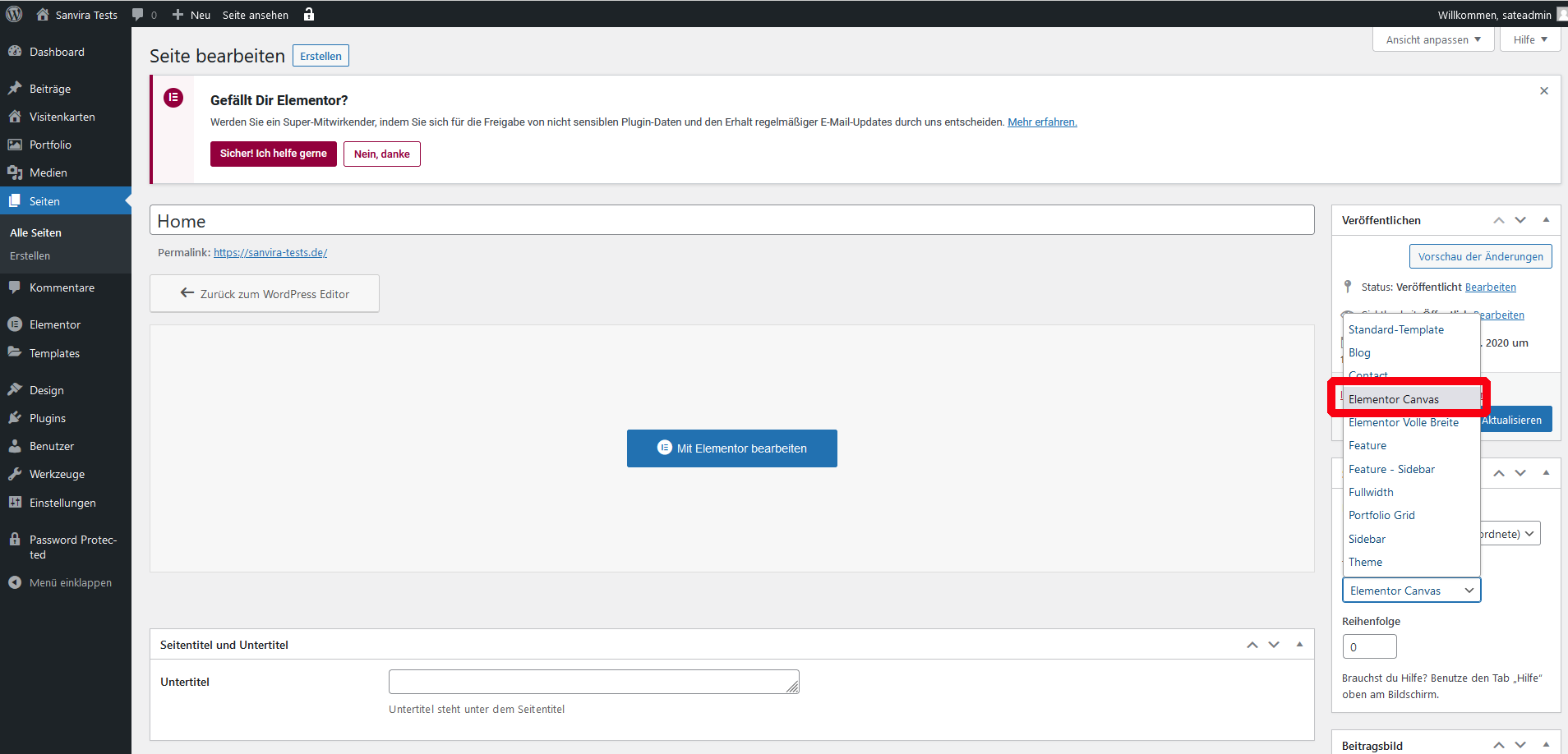The image size is (1568, 754).
Task: Select Portfolio Grid template option
Action: pos(1411,515)
